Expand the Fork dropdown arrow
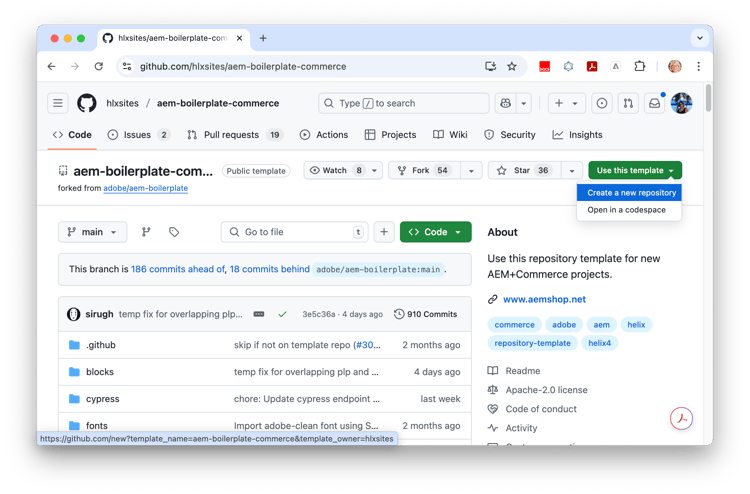750x494 pixels. click(471, 170)
